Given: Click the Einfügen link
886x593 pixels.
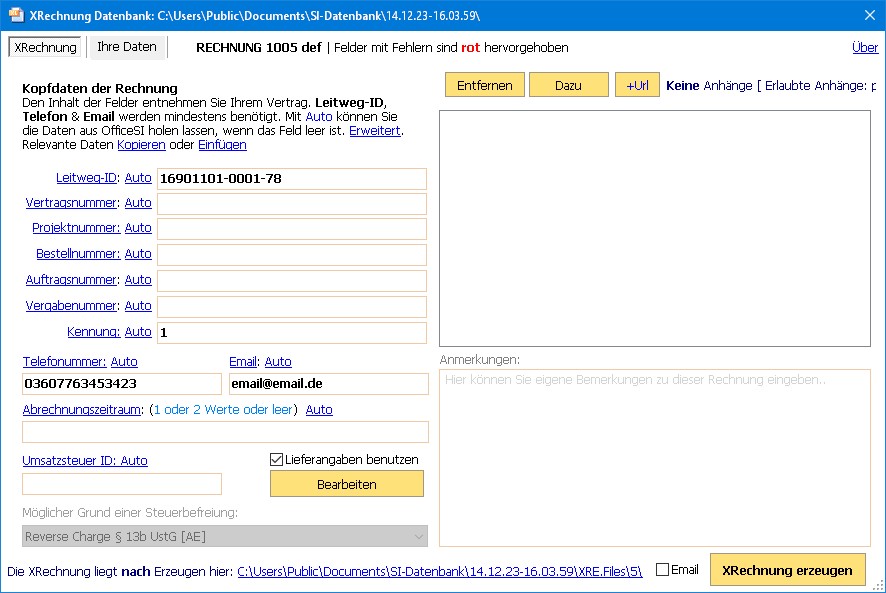Looking at the screenshot, I should pyautogui.click(x=222, y=145).
